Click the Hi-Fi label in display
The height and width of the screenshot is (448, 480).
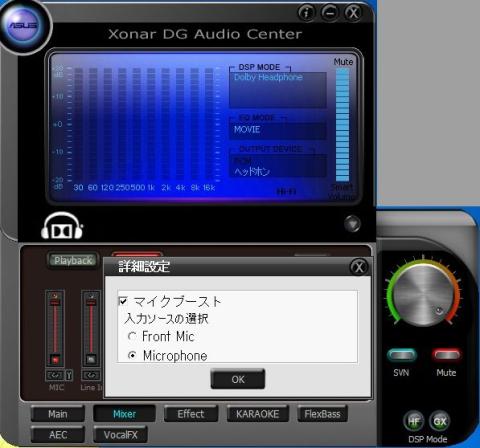[x=286, y=191]
